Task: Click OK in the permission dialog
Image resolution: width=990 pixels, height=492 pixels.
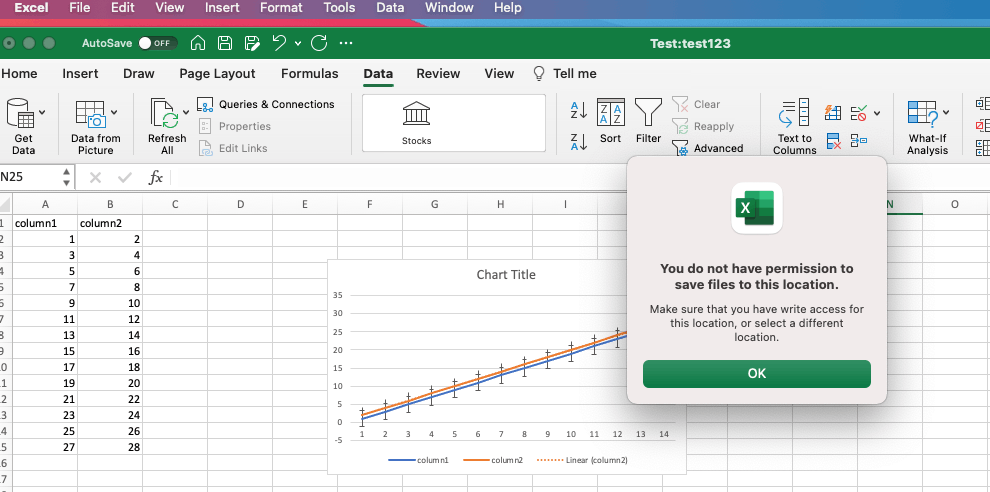Action: (756, 374)
